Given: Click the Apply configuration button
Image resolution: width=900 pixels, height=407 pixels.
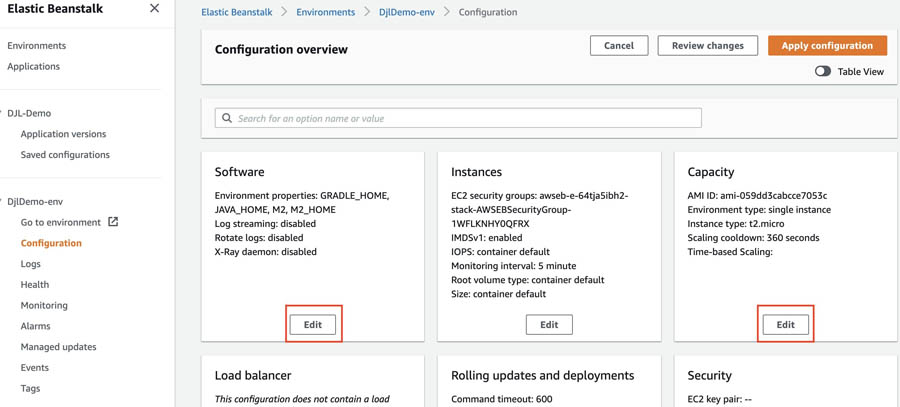Looking at the screenshot, I should click(x=827, y=45).
